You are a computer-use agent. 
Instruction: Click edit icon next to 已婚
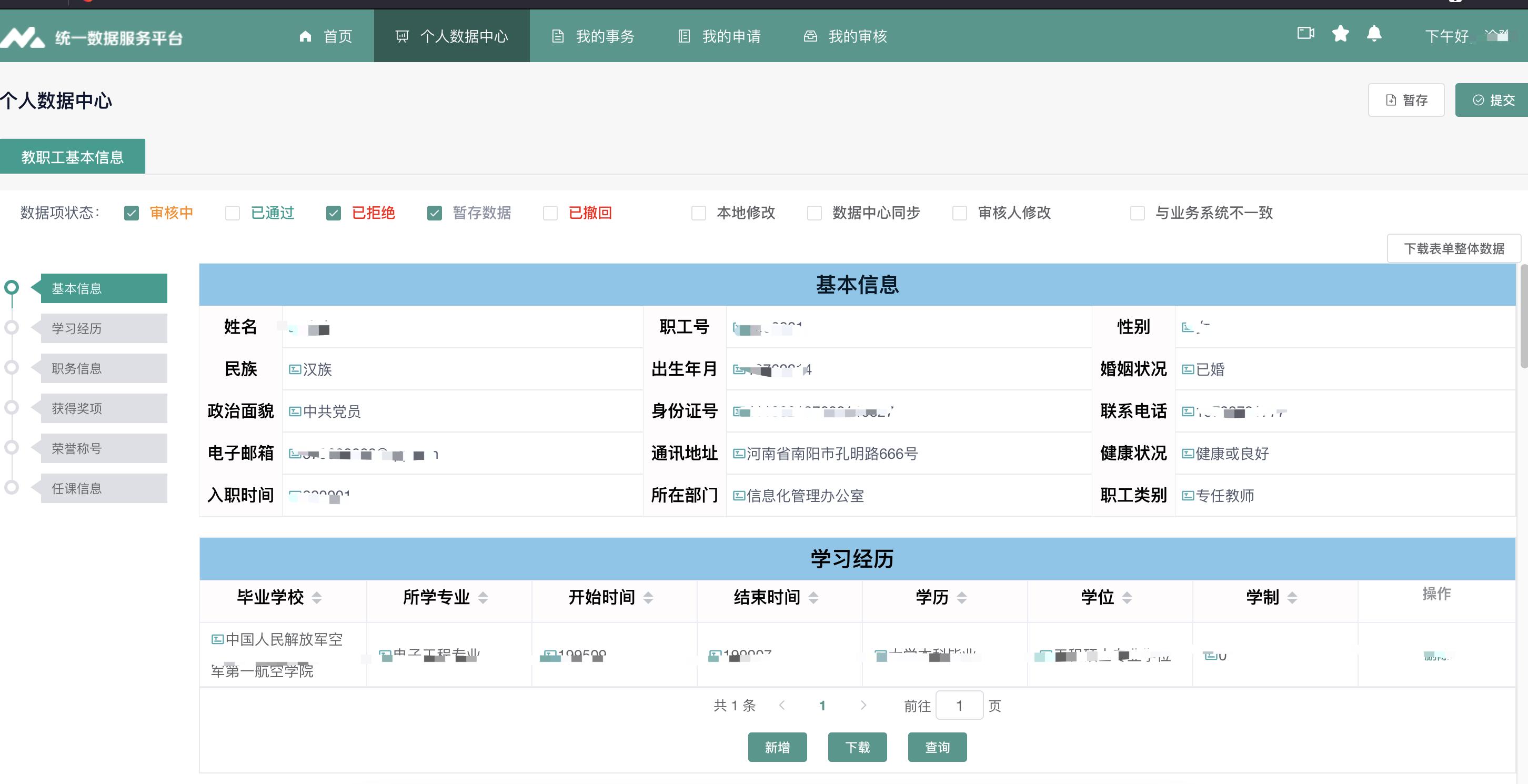1188,369
